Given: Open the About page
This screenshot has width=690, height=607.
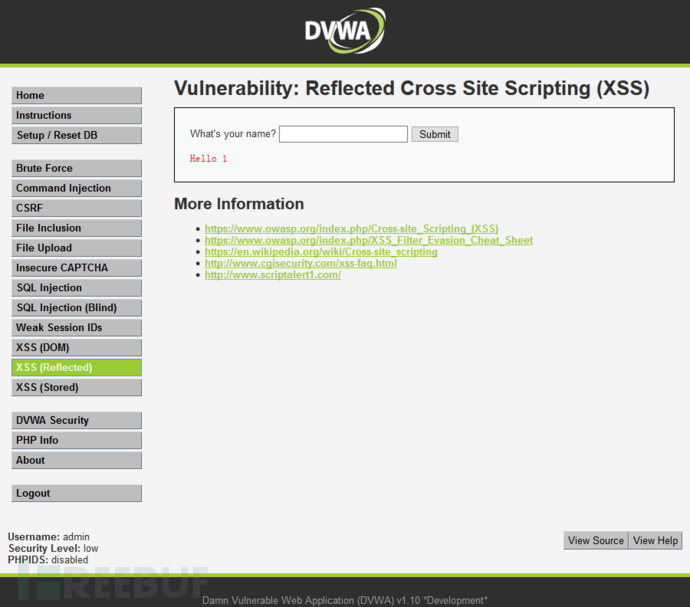Looking at the screenshot, I should click(77, 460).
